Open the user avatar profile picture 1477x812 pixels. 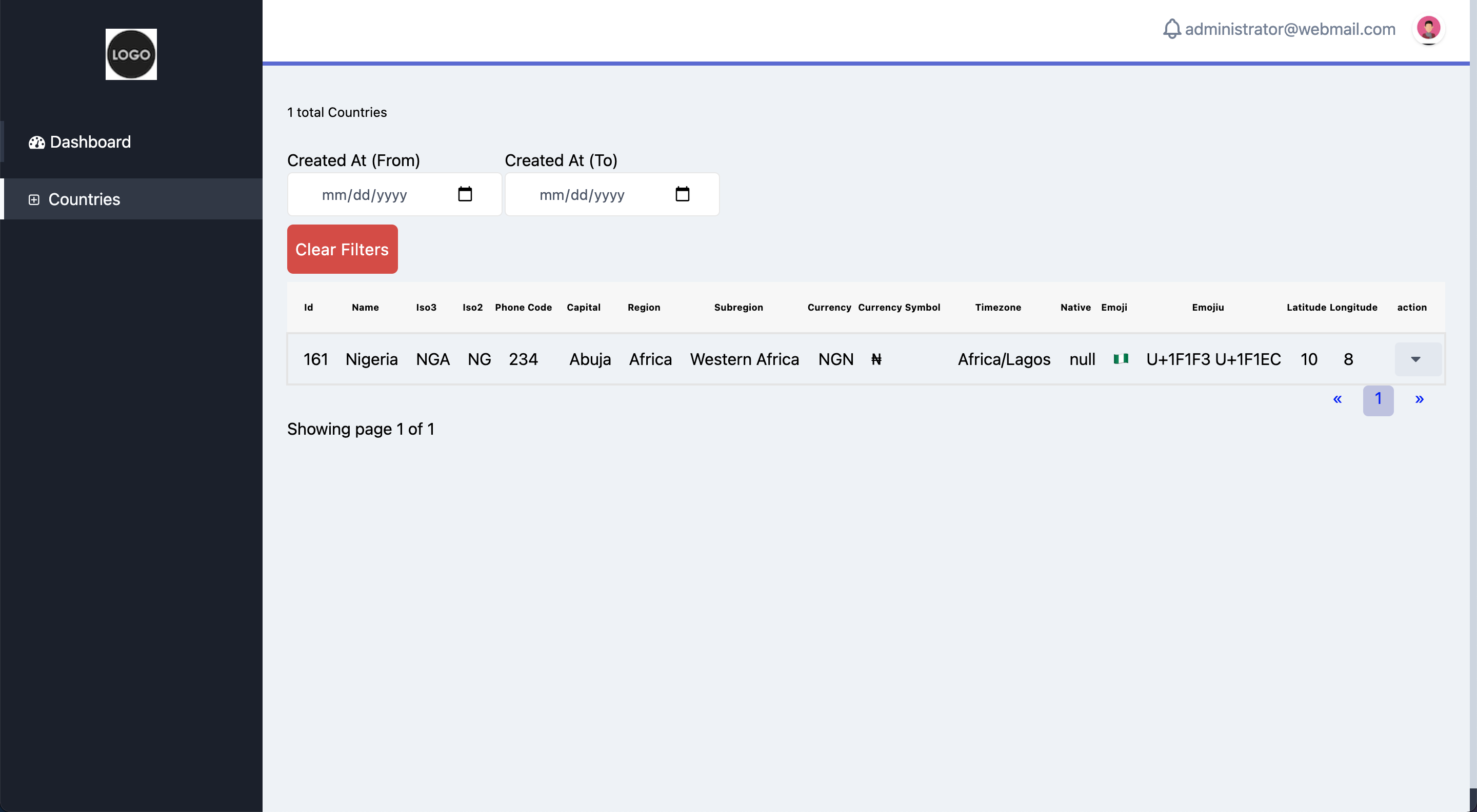(1428, 29)
